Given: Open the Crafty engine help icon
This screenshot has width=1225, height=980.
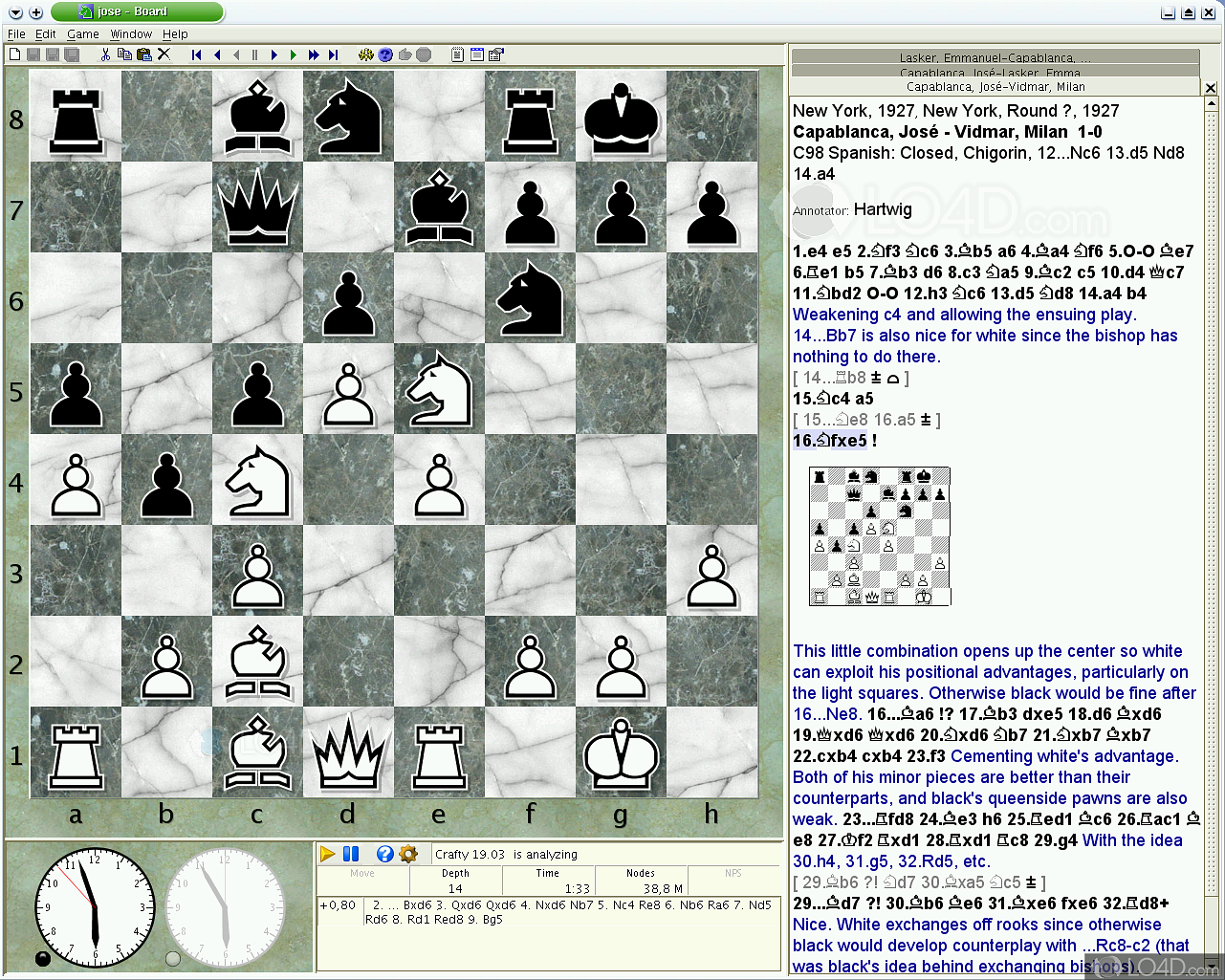Looking at the screenshot, I should coord(384,854).
